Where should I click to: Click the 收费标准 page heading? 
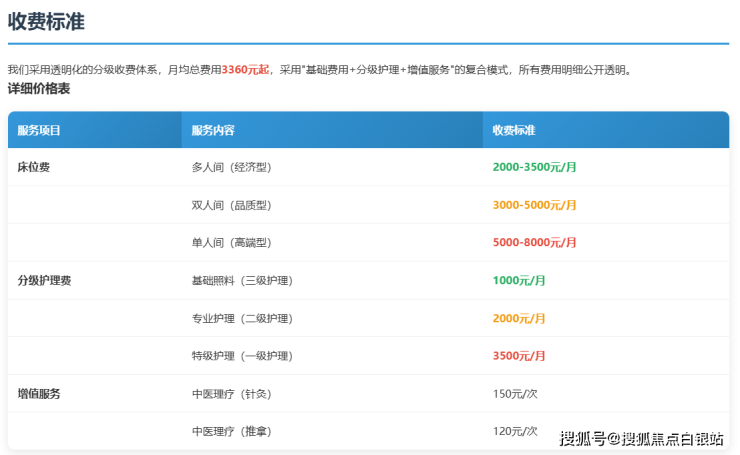coord(49,21)
